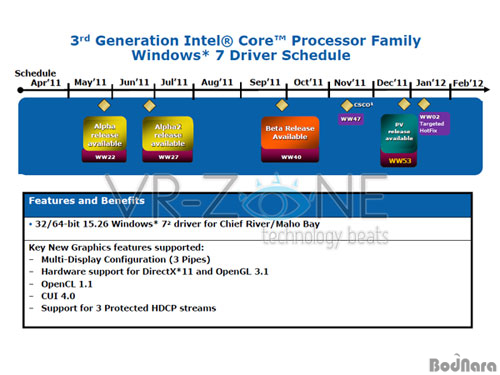500x375 pixels.
Task: Click the diamond marker beside CSCO label
Action: 347,105
